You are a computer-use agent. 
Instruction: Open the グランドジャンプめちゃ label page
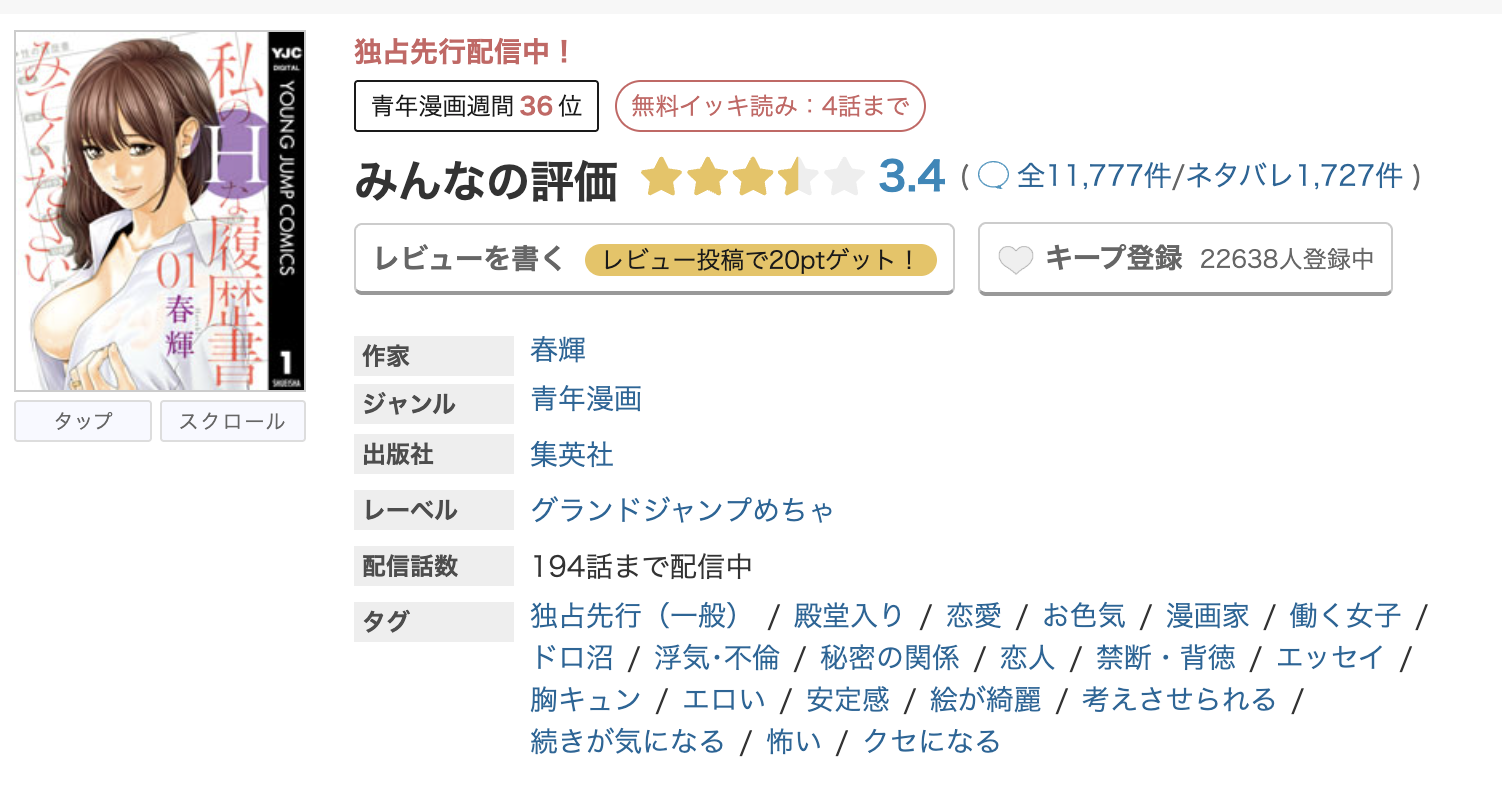[682, 510]
